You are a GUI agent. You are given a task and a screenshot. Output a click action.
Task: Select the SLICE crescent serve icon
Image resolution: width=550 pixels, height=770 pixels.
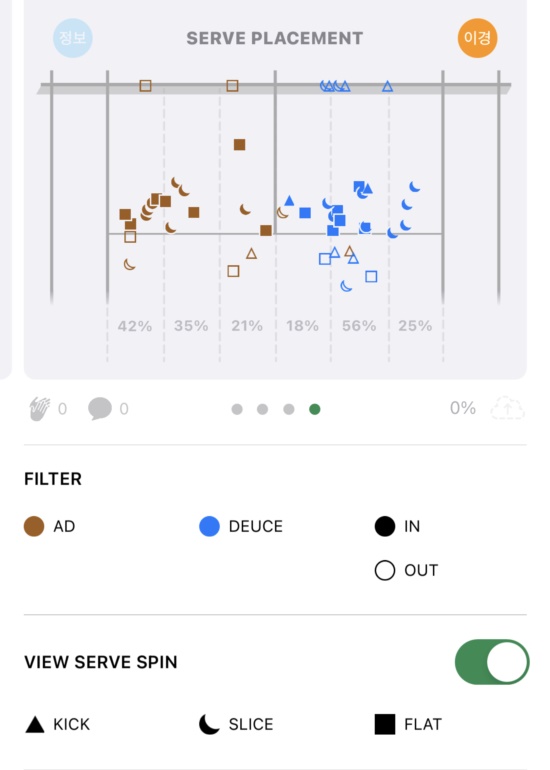[209, 724]
